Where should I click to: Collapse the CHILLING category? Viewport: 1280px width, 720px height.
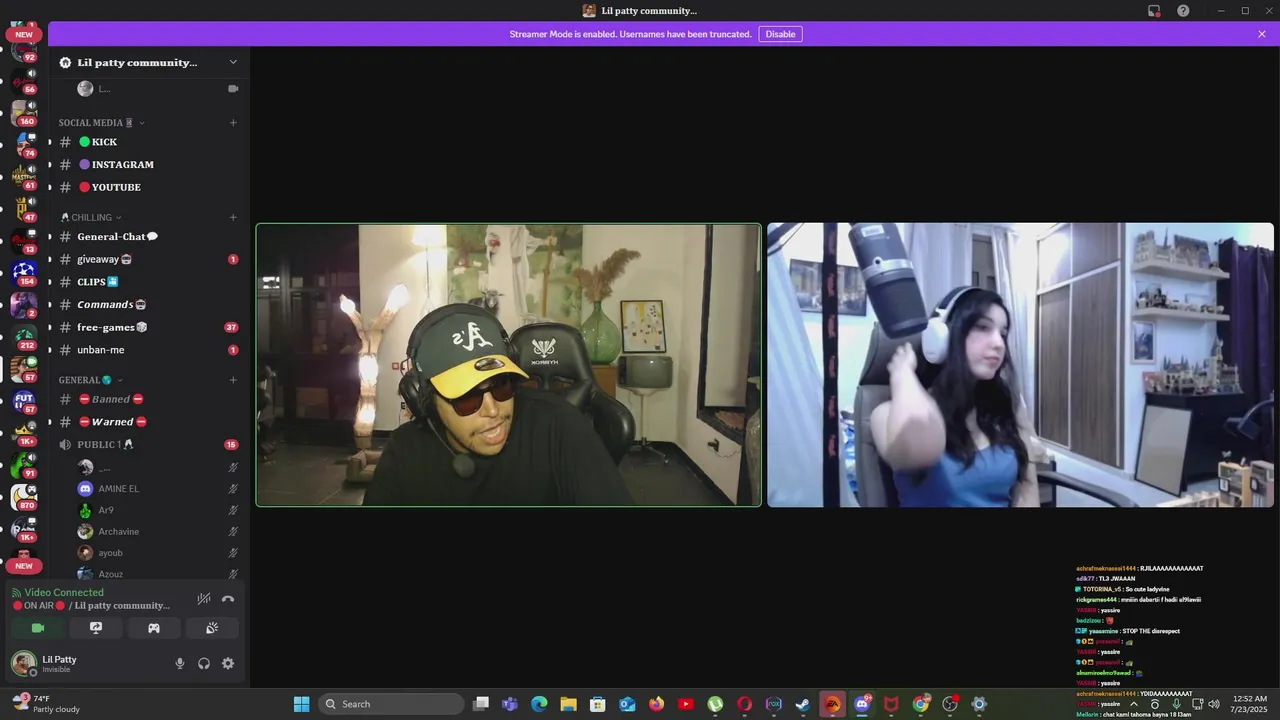coord(91,217)
